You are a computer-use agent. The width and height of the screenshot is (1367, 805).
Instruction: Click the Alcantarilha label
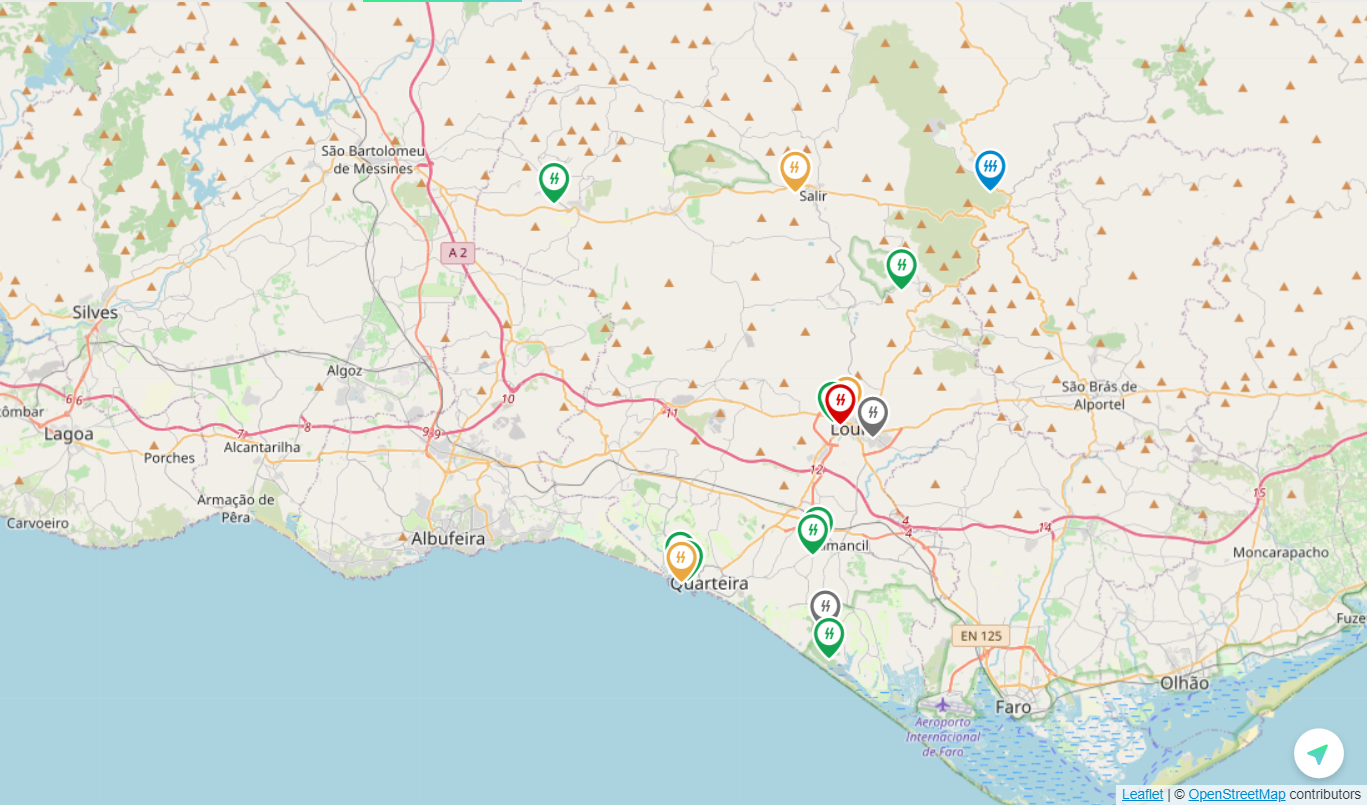[262, 447]
